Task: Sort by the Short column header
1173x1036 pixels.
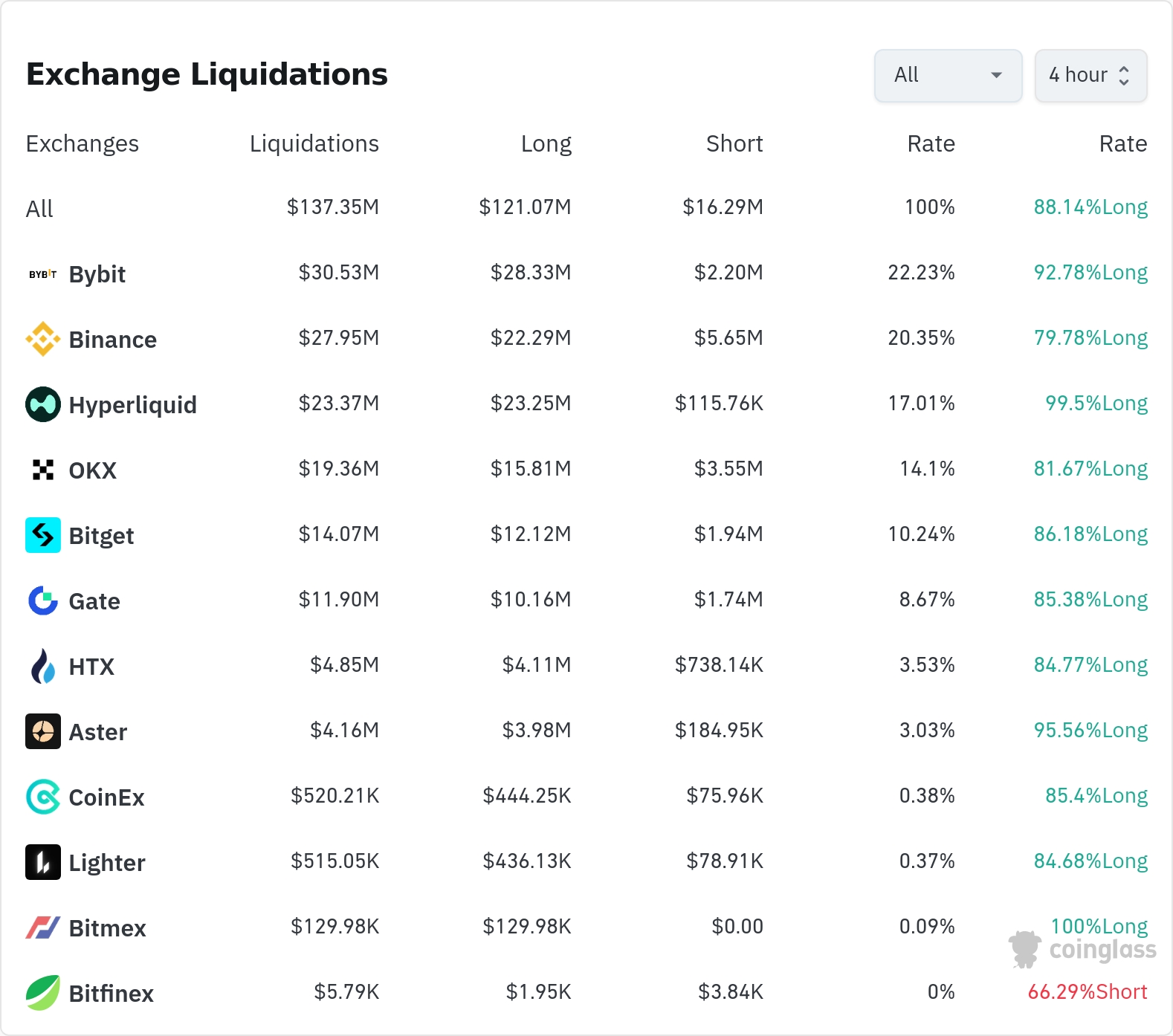Action: 734,143
